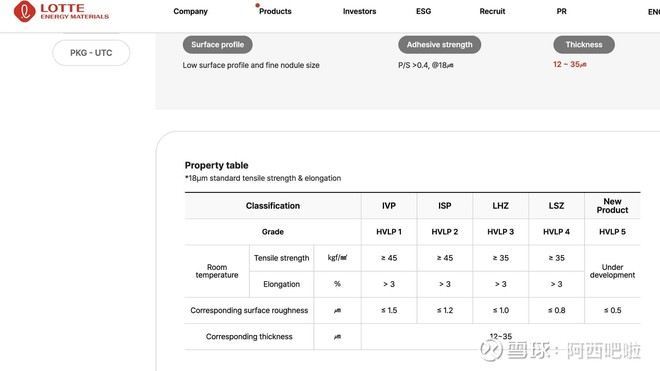The width and height of the screenshot is (660, 371).
Task: Select the PKG - UTC sidebar button
Action: 91,53
